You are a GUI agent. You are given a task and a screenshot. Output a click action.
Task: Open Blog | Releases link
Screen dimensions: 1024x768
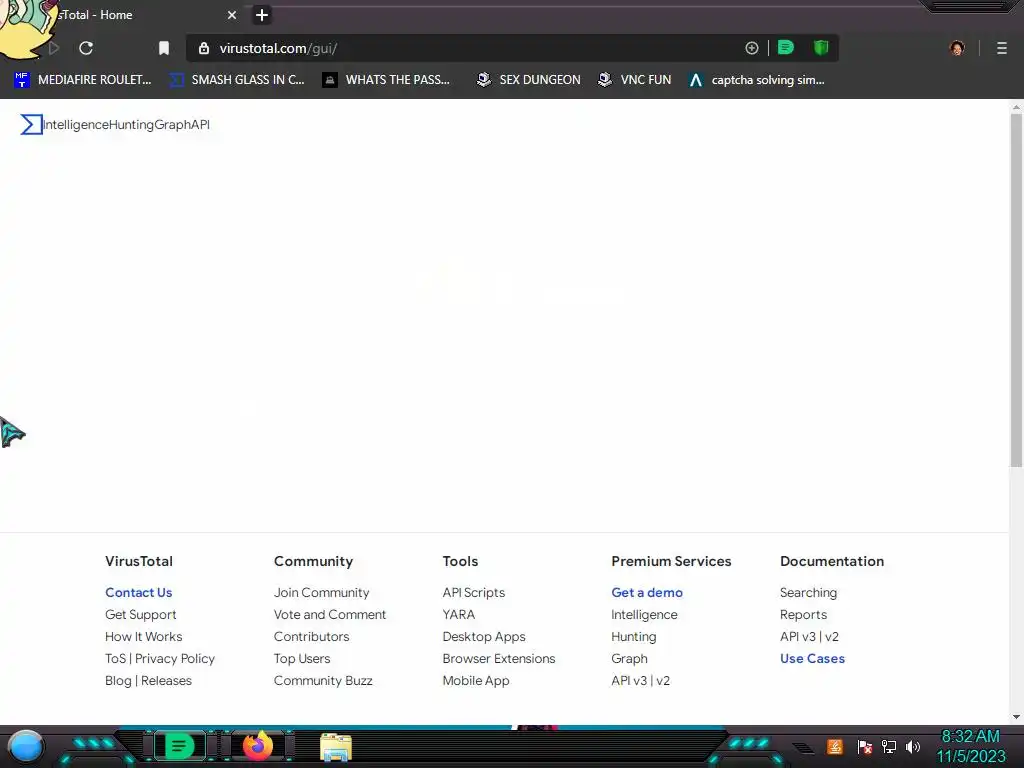click(x=148, y=680)
